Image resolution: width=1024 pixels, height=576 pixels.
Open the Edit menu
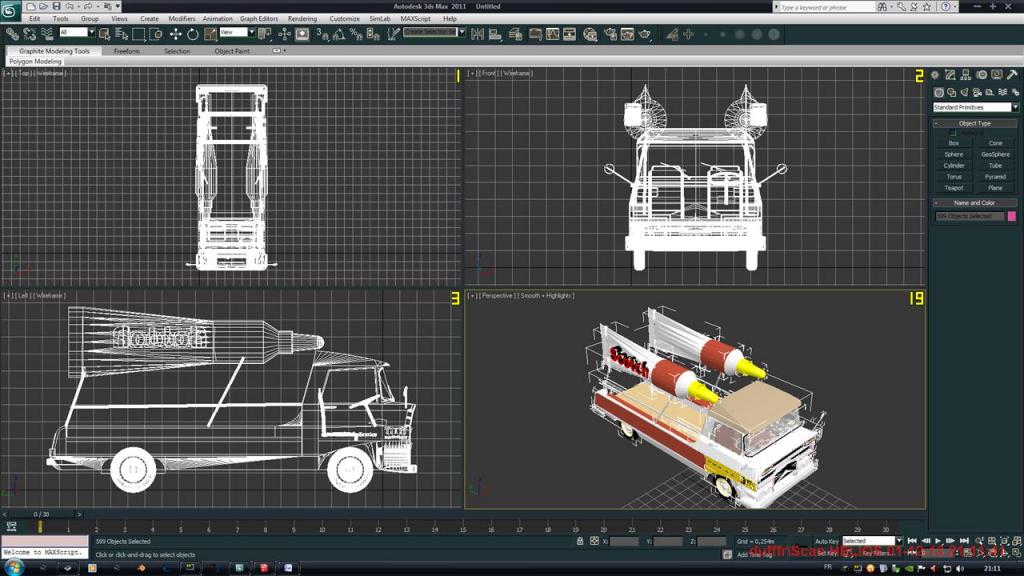tap(35, 19)
